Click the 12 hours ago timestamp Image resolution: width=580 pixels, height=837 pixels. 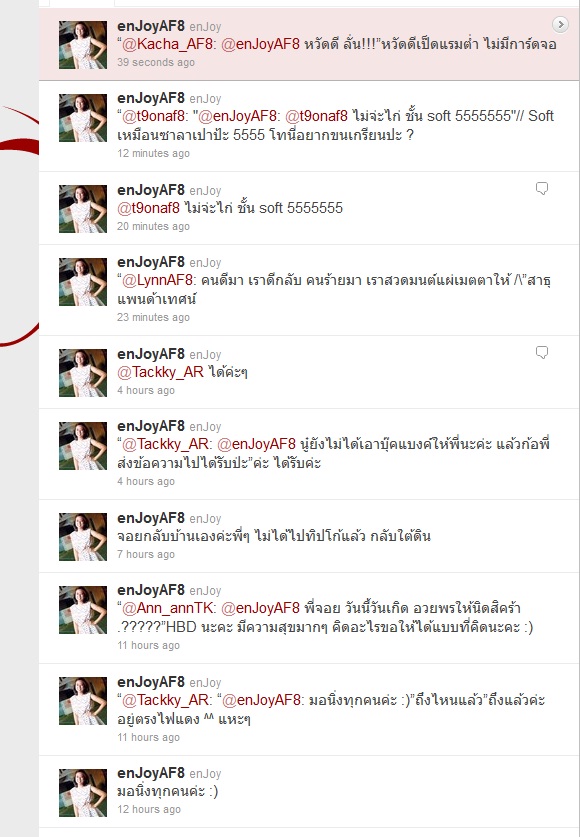tap(149, 809)
